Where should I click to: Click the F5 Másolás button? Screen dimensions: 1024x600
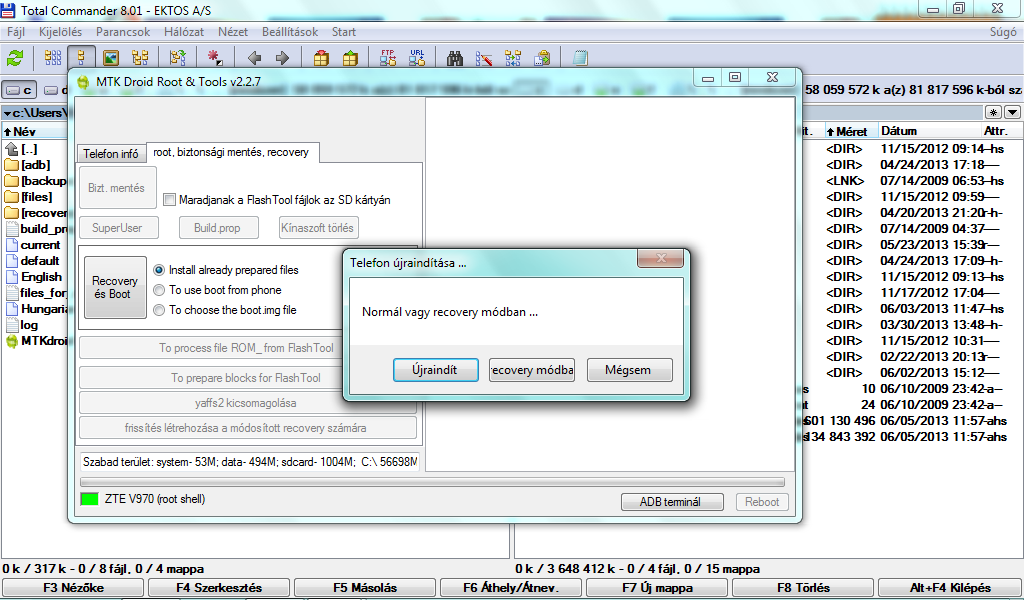coord(365,588)
